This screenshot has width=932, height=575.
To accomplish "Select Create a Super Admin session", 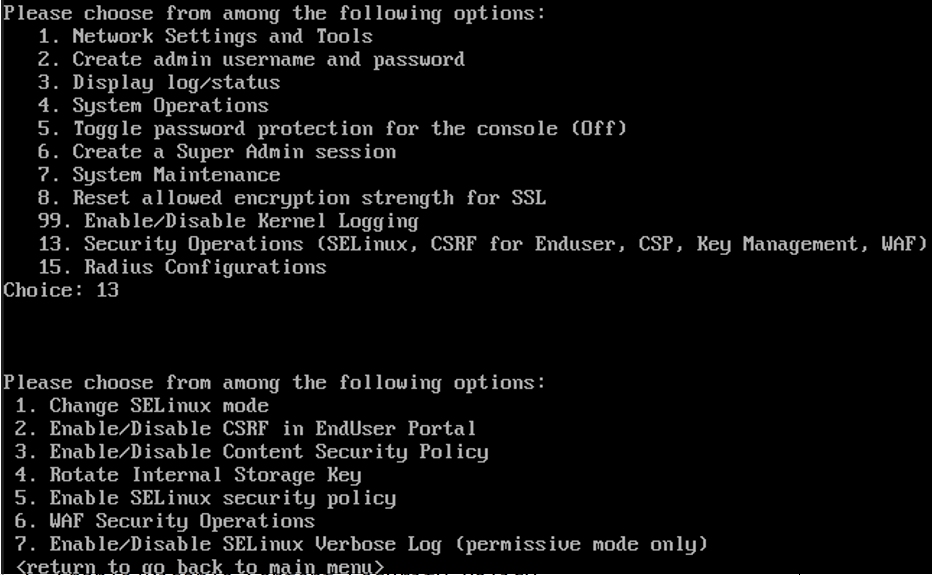I will pos(217,152).
